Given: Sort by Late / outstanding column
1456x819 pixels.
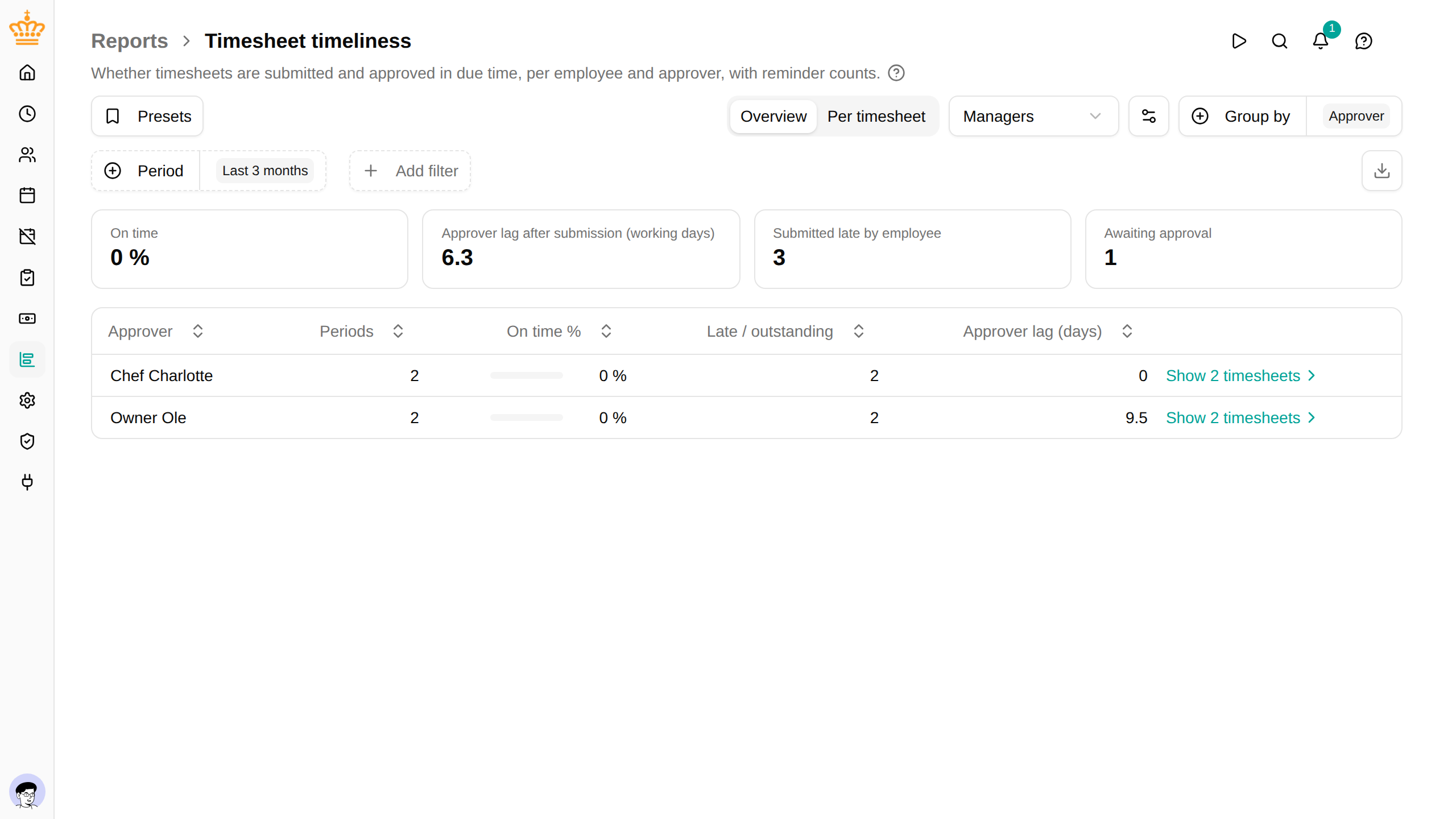Looking at the screenshot, I should (x=786, y=331).
